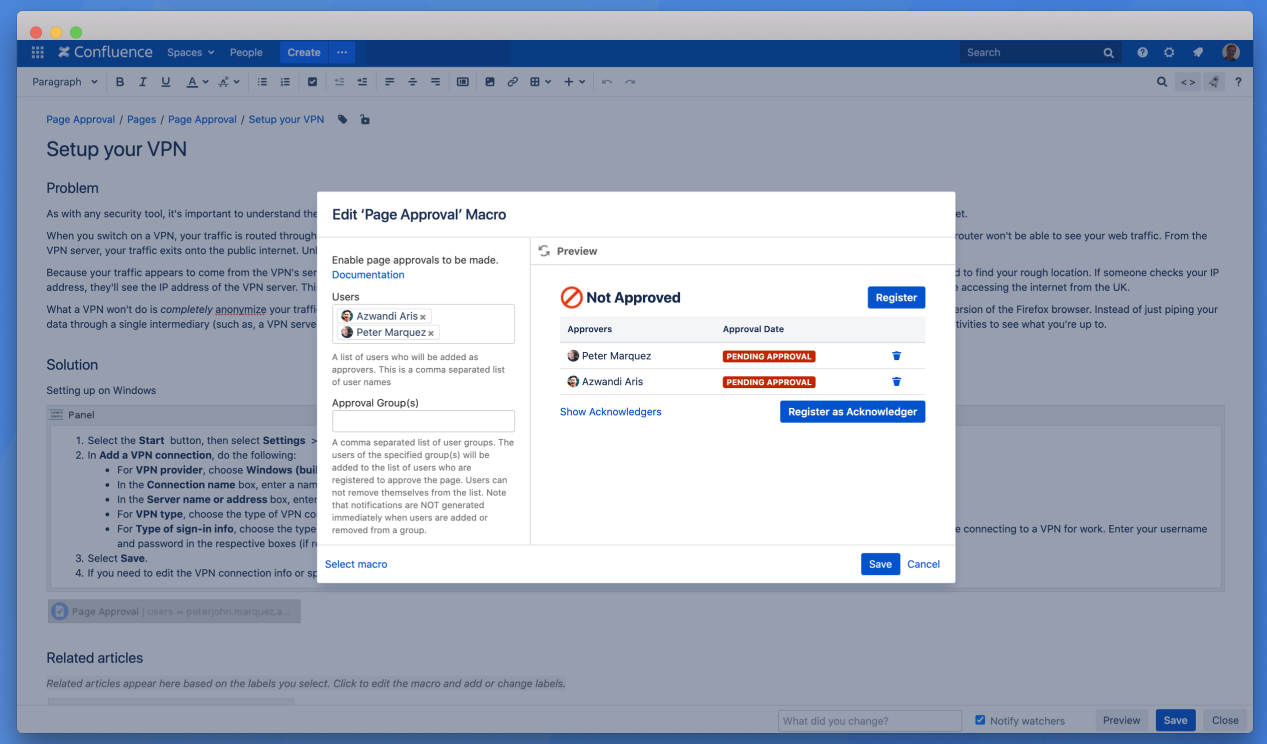Click the Close button in footer
This screenshot has height=744, width=1267.
tap(1225, 720)
